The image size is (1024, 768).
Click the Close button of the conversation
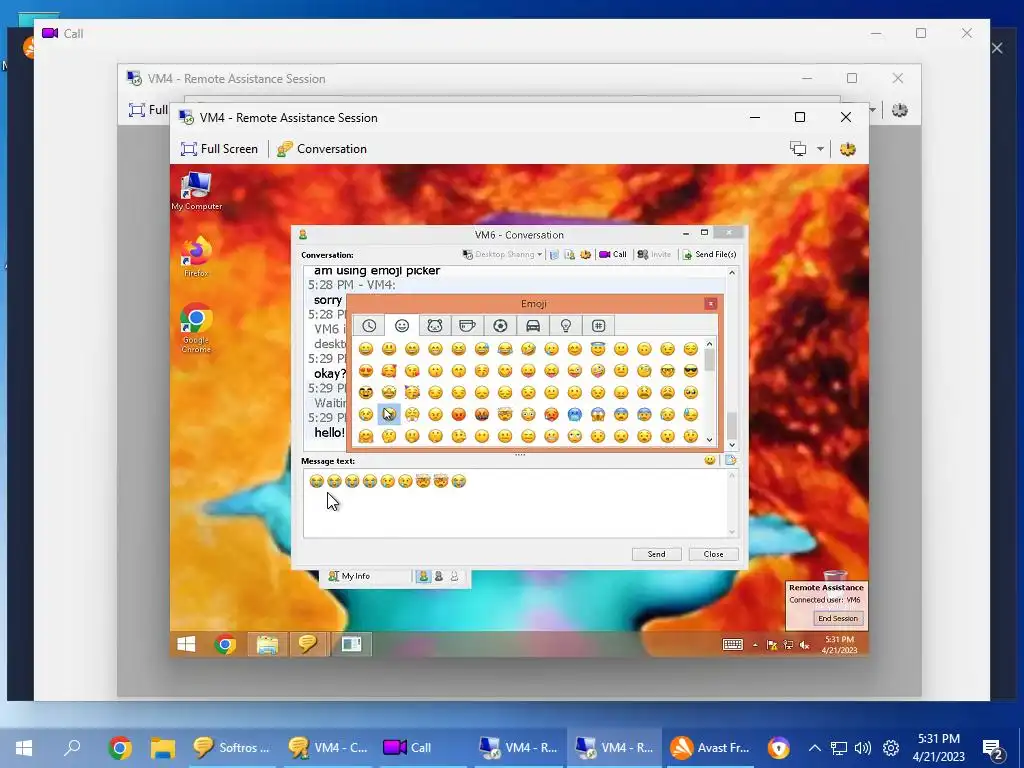coord(713,554)
